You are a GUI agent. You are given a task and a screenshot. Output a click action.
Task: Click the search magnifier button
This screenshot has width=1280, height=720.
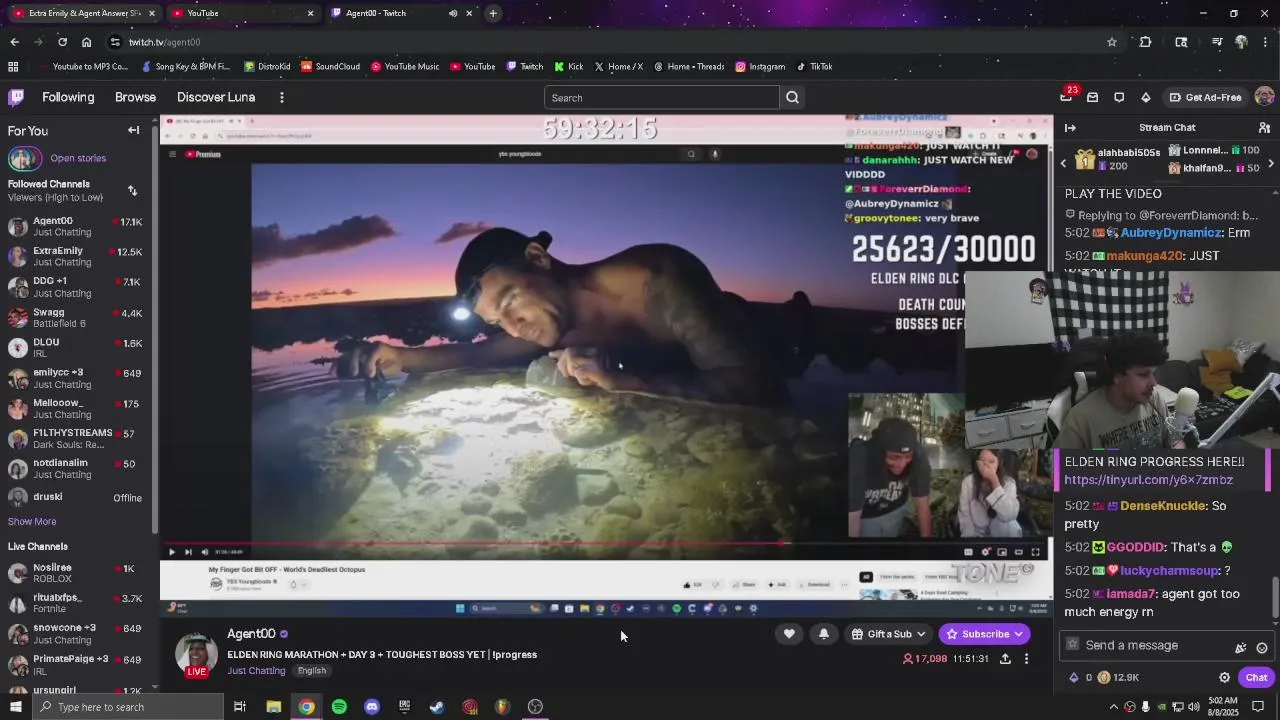(x=792, y=97)
